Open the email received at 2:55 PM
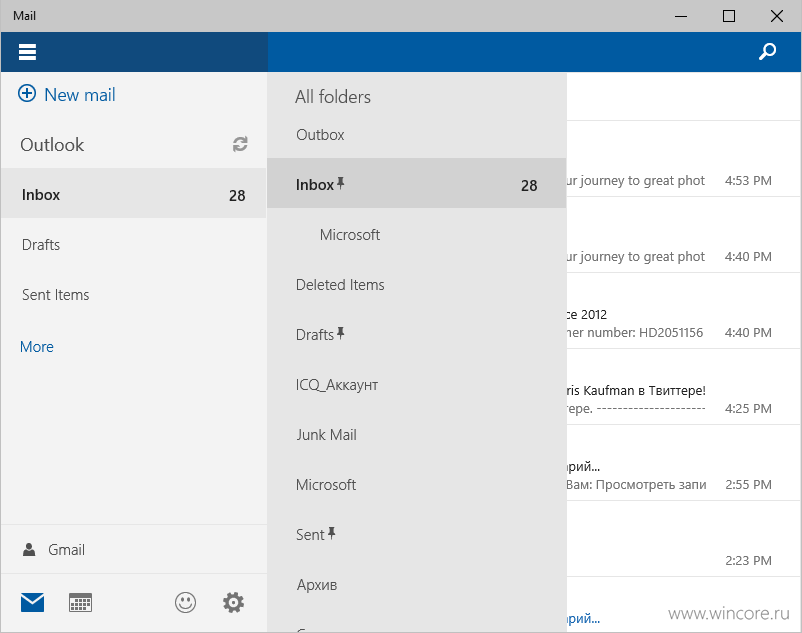The width and height of the screenshot is (802, 633). (683, 463)
